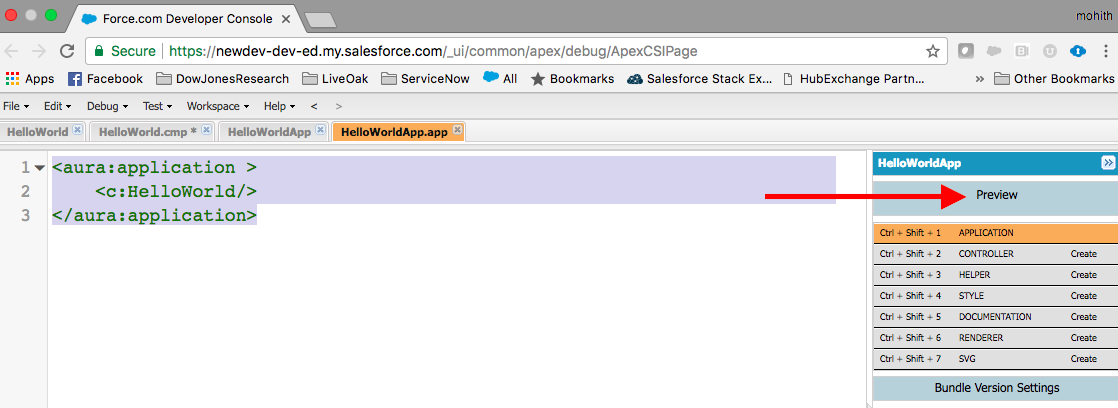The height and width of the screenshot is (408, 1118).
Task: Create the RENDERER resource
Action: [1083, 337]
